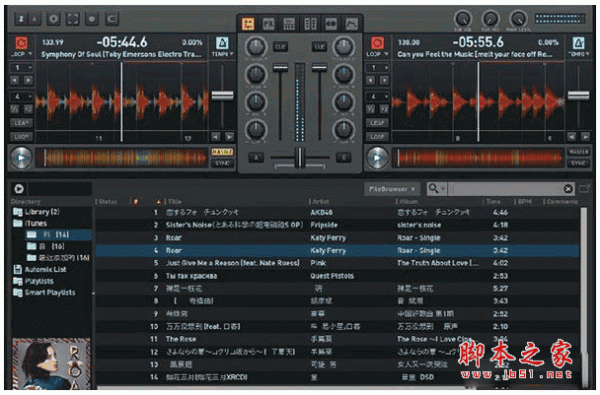The width and height of the screenshot is (600, 395).
Task: Play the left deck track
Action: click(x=21, y=157)
